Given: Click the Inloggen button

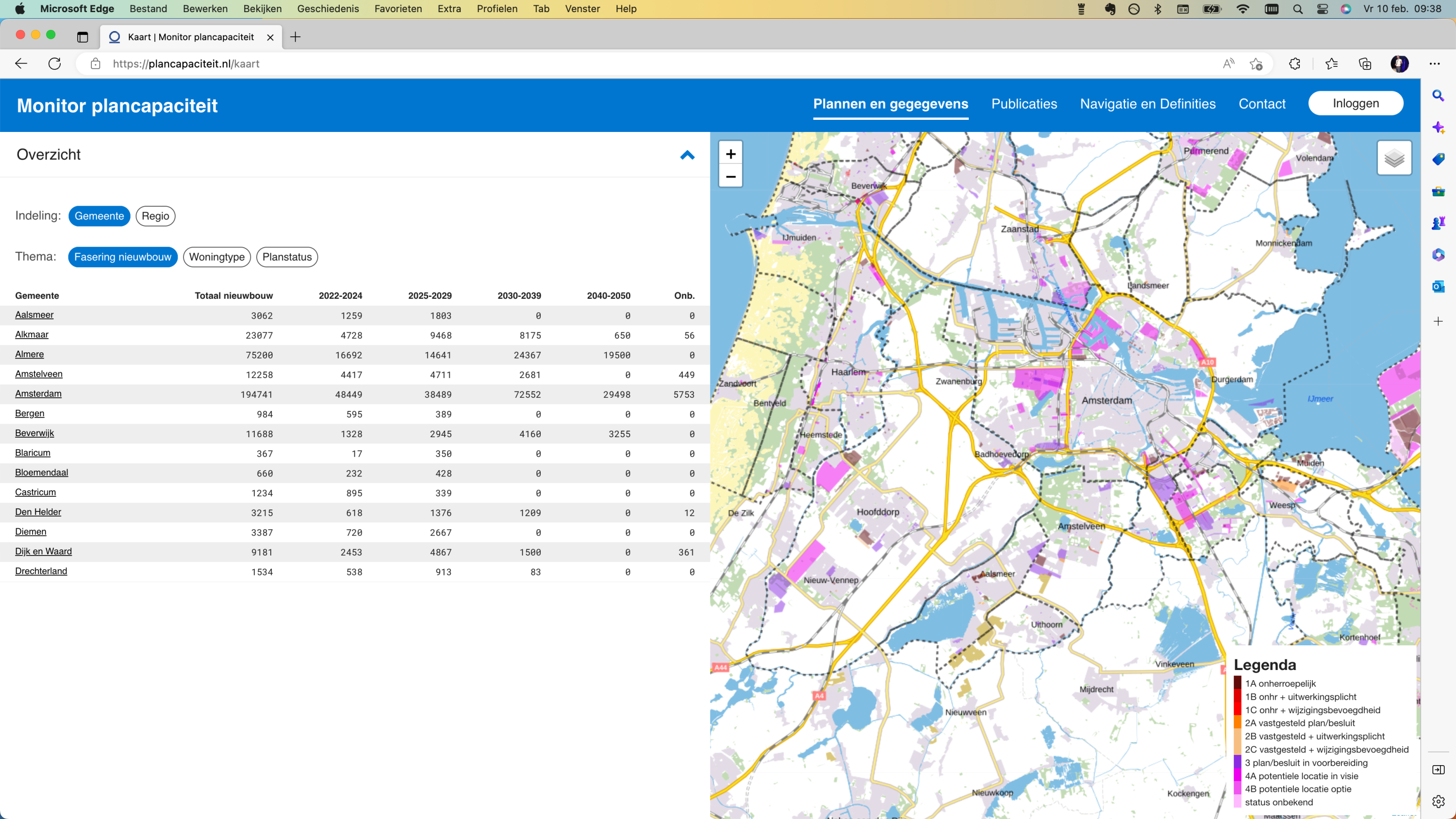Looking at the screenshot, I should (1356, 103).
